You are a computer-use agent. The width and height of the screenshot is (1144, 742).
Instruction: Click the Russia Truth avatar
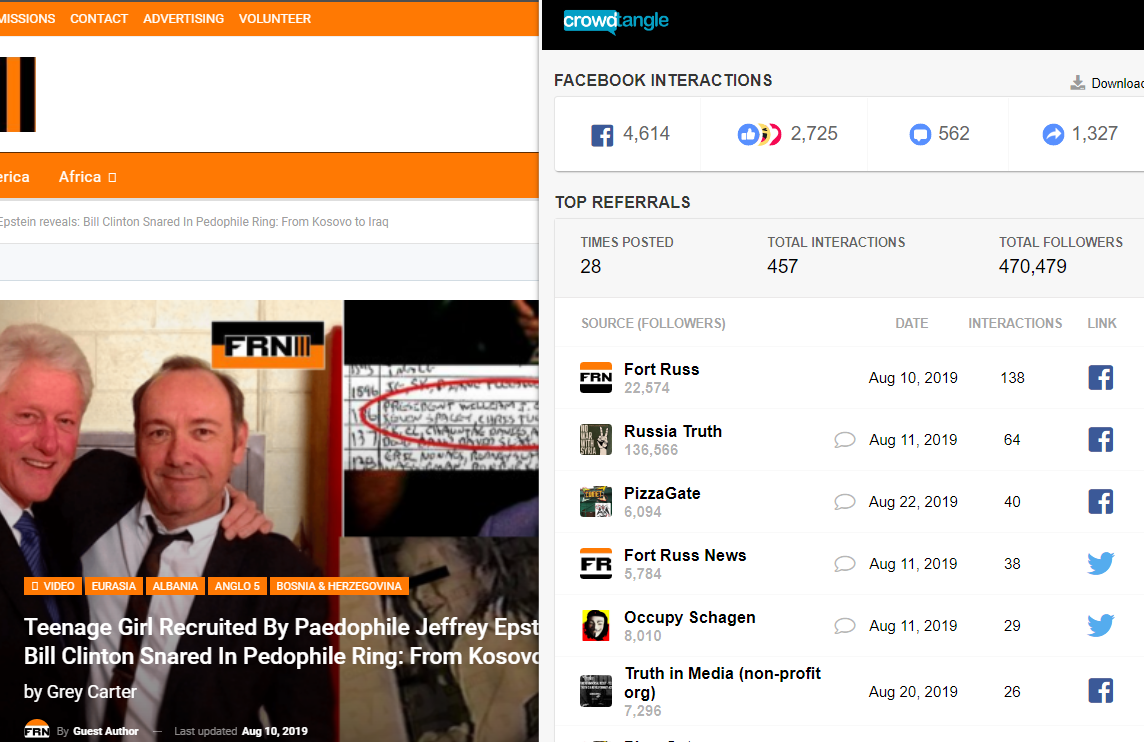[x=596, y=439]
